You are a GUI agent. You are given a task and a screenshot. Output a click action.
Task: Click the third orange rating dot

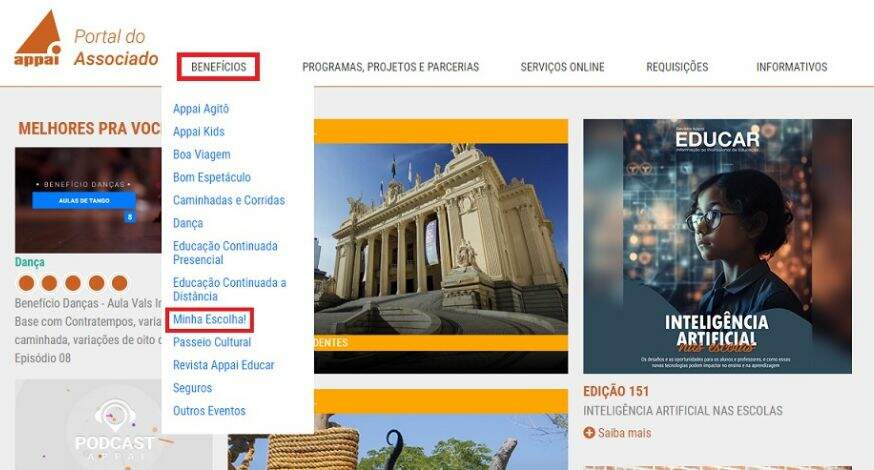click(73, 283)
